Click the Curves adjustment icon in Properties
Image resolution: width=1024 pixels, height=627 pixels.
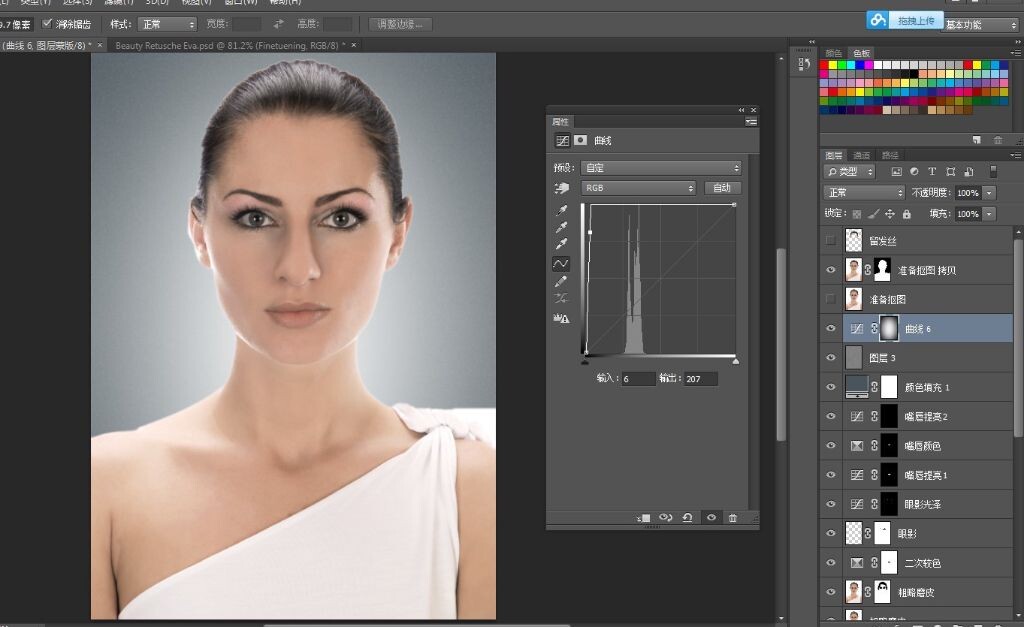(x=562, y=140)
